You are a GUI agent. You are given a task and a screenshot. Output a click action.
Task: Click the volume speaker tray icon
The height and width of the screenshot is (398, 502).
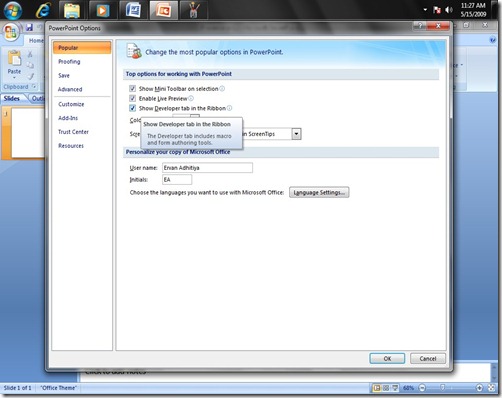(449, 10)
